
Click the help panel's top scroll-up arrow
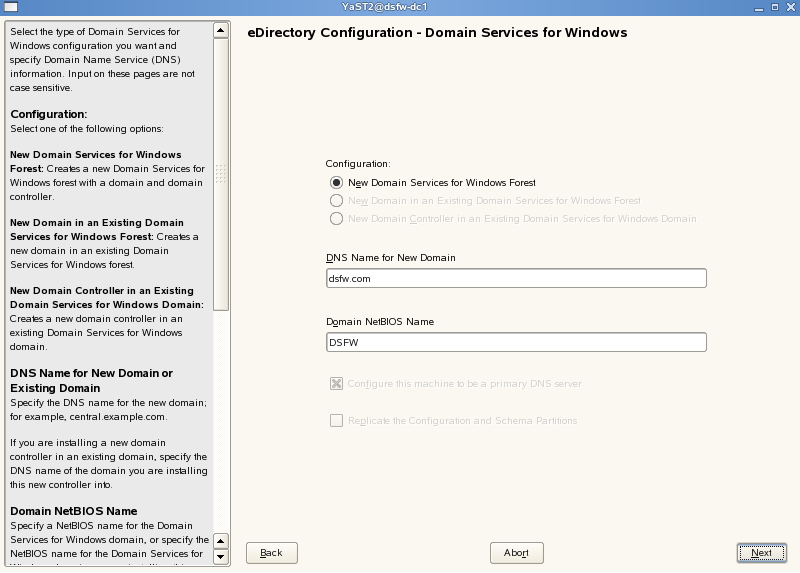(x=221, y=30)
